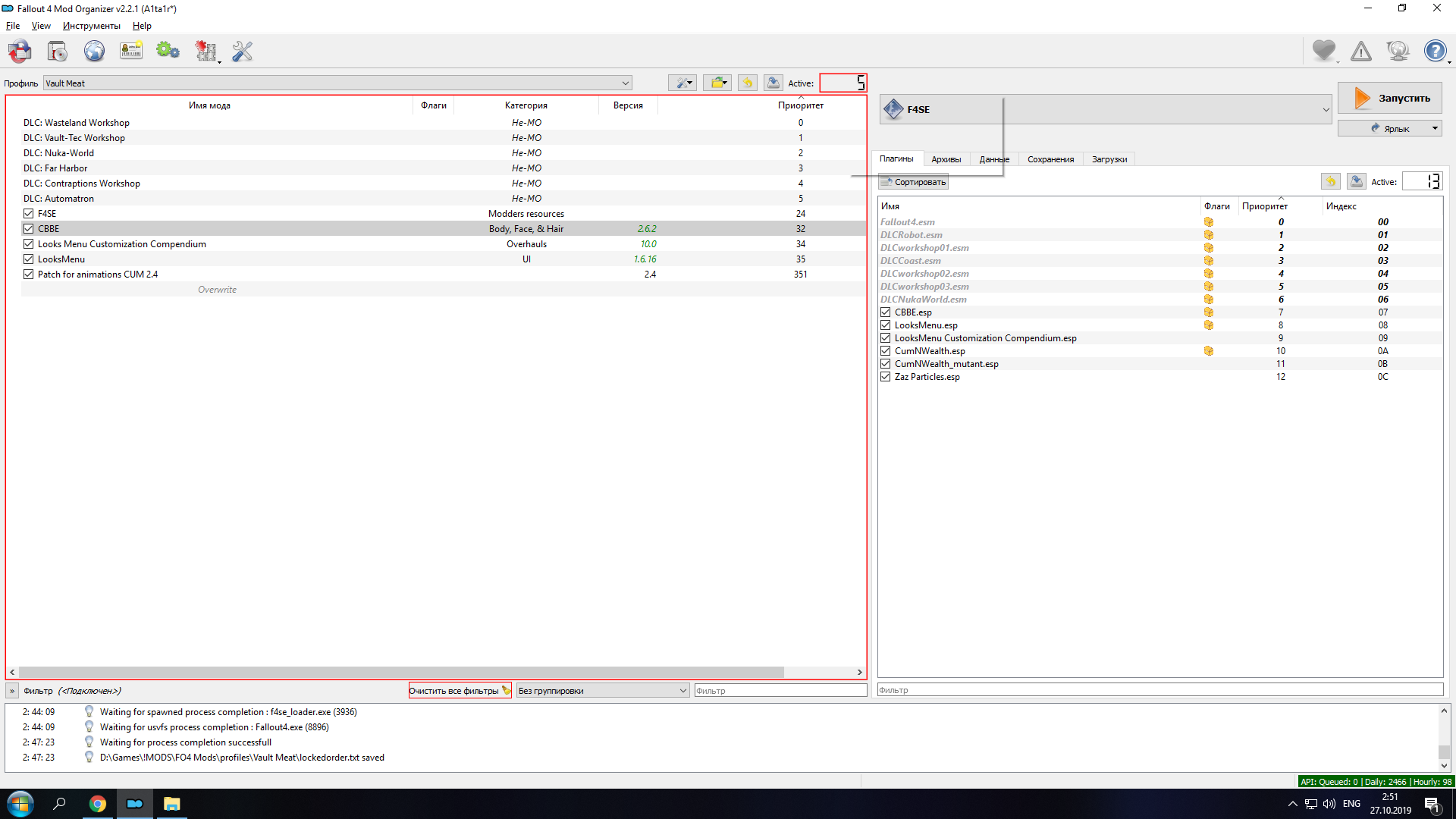The image size is (1456, 819).
Task: Open the Problems warning triangle icon
Action: (x=1361, y=51)
